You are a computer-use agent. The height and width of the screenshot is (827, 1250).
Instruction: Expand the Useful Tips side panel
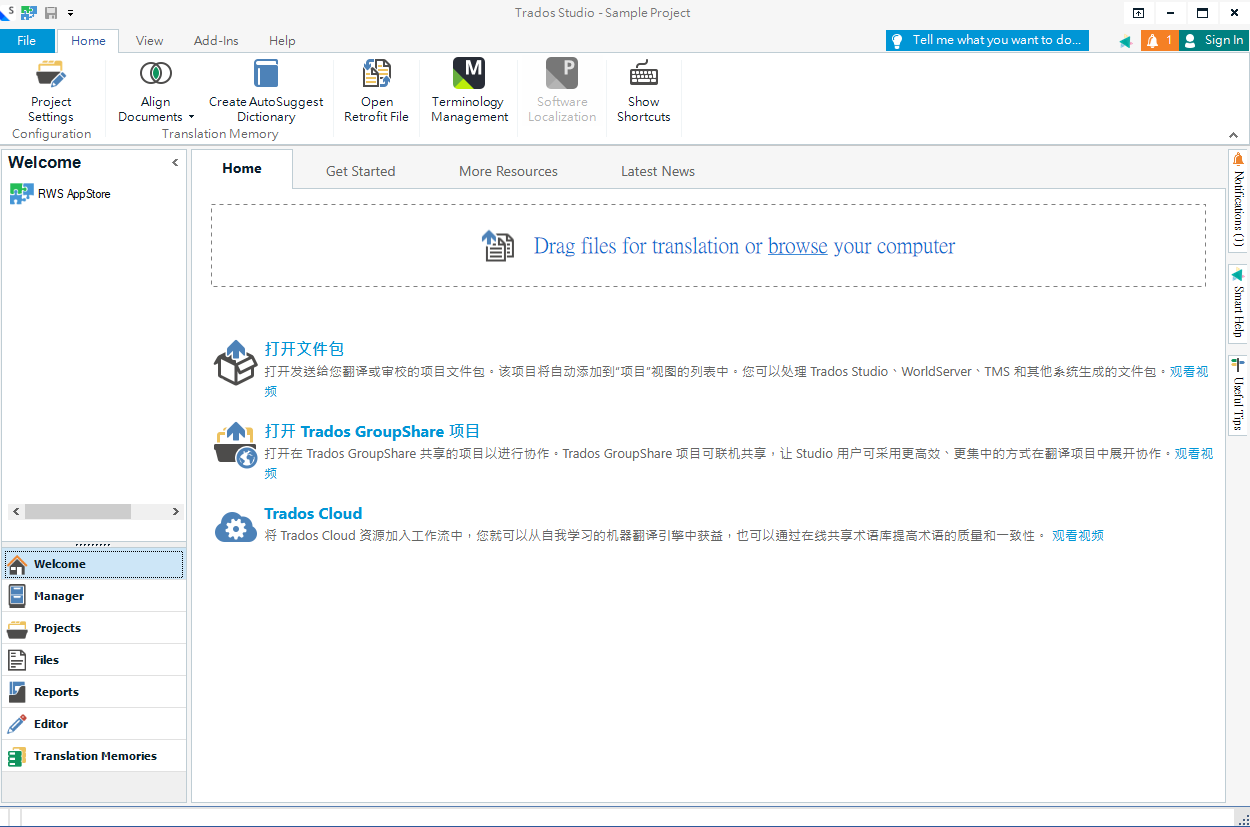tap(1238, 394)
